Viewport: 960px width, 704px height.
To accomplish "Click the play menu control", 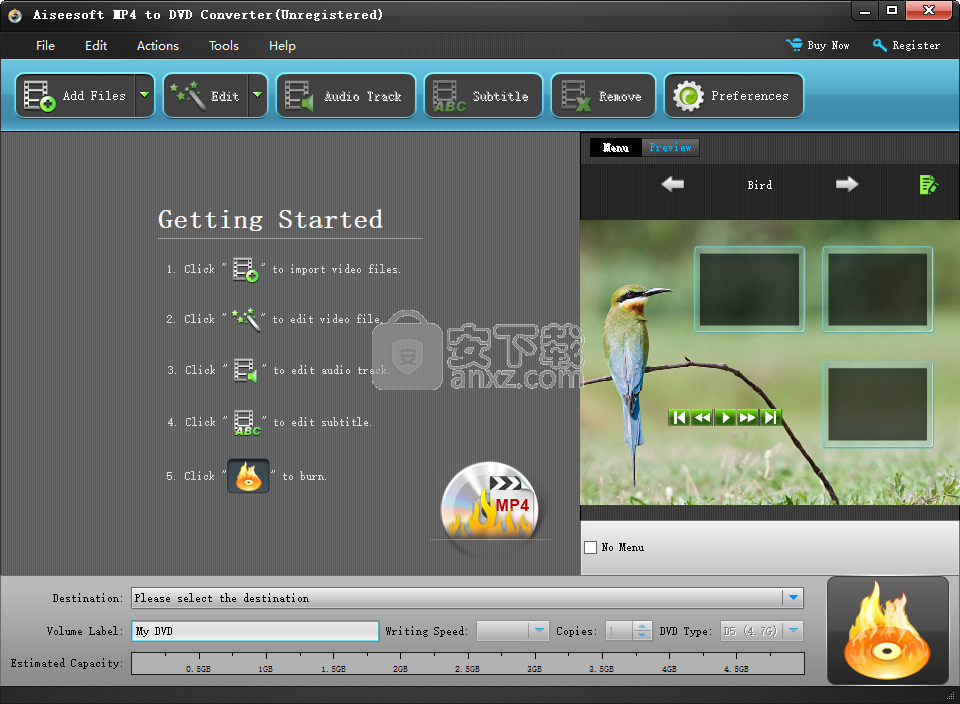I will pos(726,418).
